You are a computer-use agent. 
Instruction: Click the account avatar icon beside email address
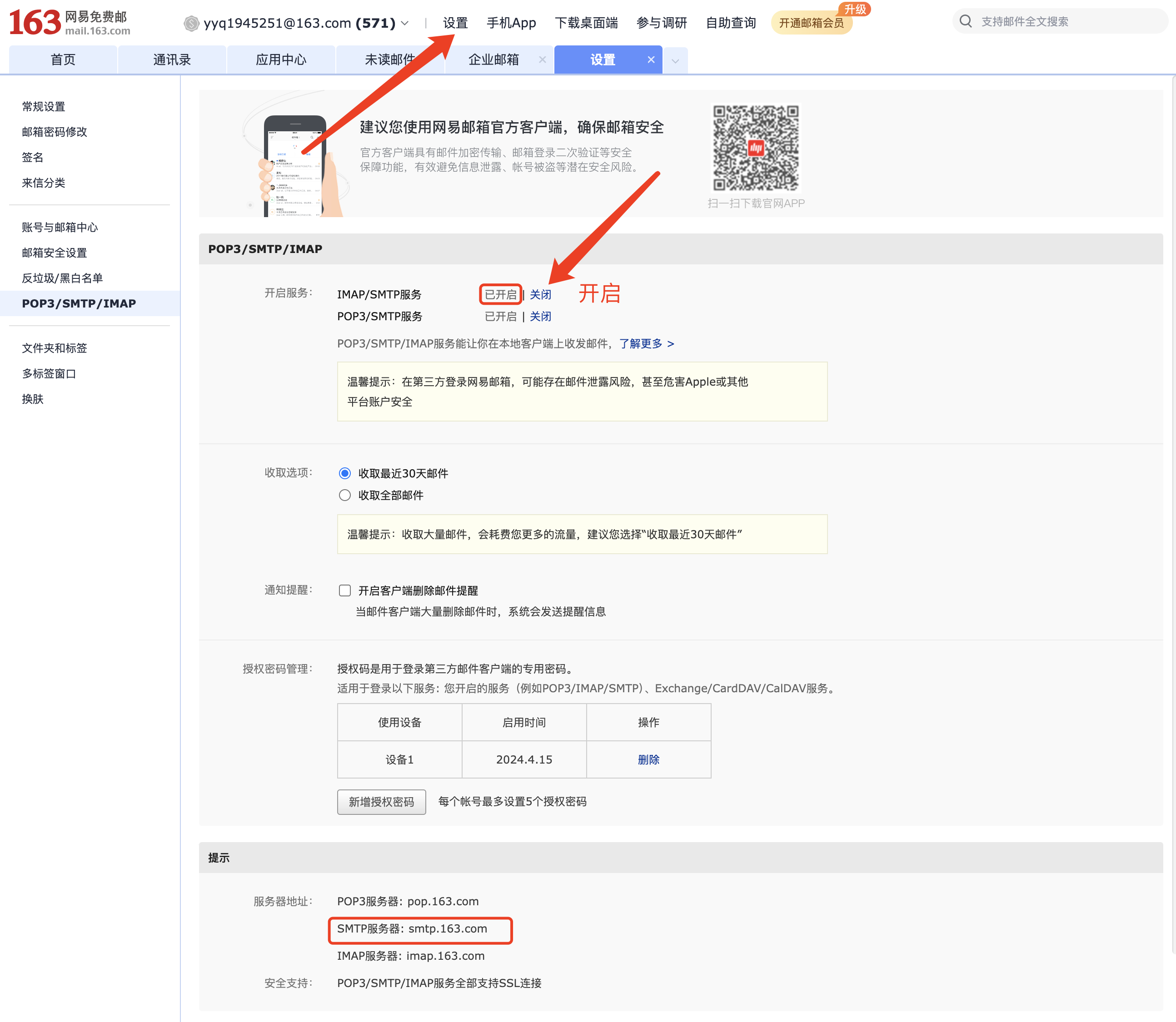click(x=191, y=23)
